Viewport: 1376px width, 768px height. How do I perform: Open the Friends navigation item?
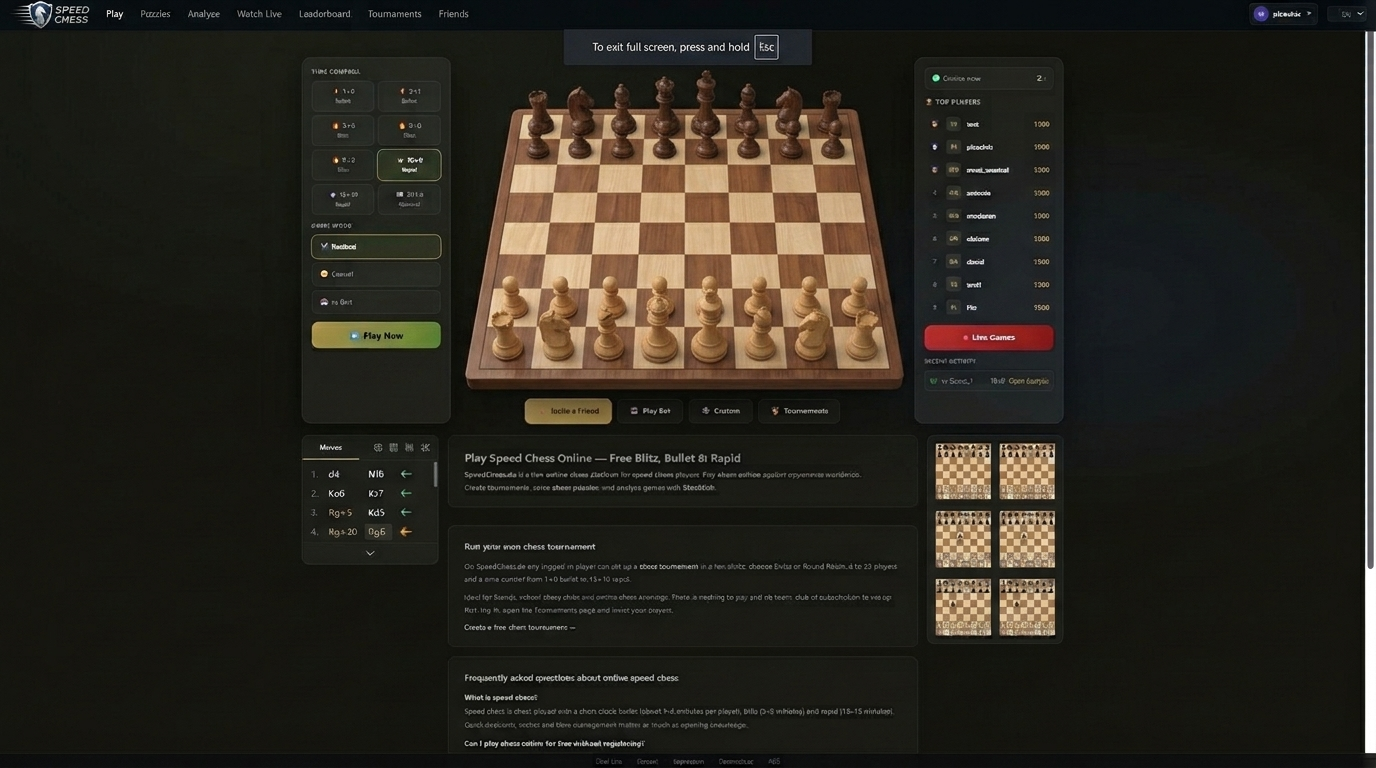453,14
